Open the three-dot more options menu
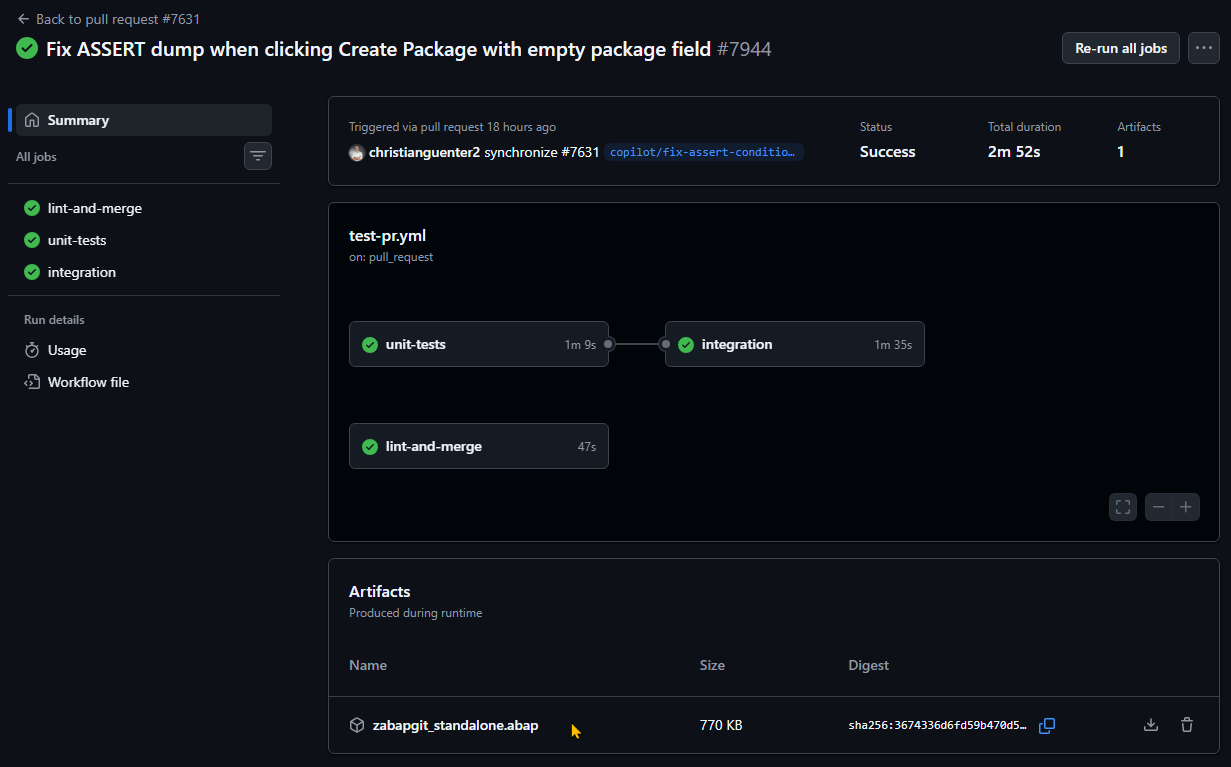This screenshot has width=1231, height=767. 1204,48
